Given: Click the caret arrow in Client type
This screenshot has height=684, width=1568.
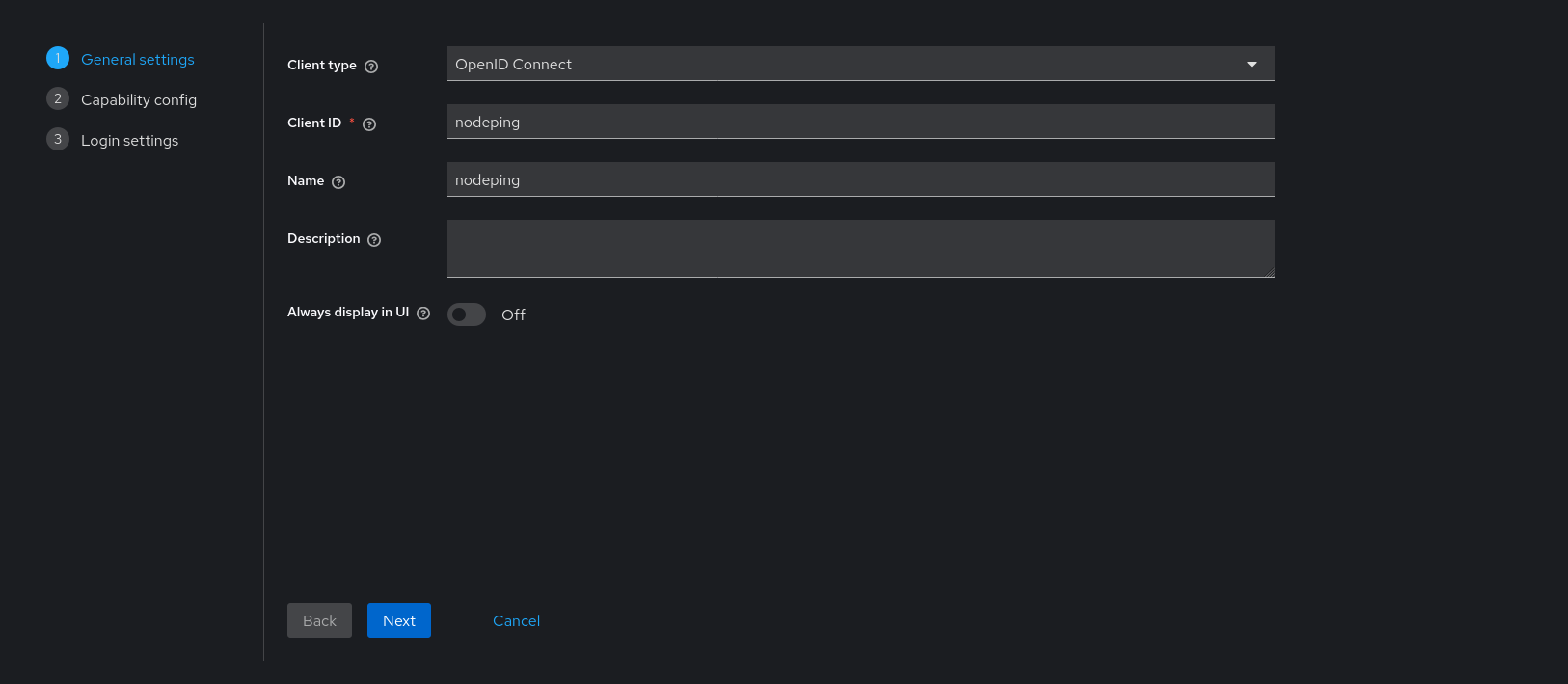Looking at the screenshot, I should point(1252,65).
